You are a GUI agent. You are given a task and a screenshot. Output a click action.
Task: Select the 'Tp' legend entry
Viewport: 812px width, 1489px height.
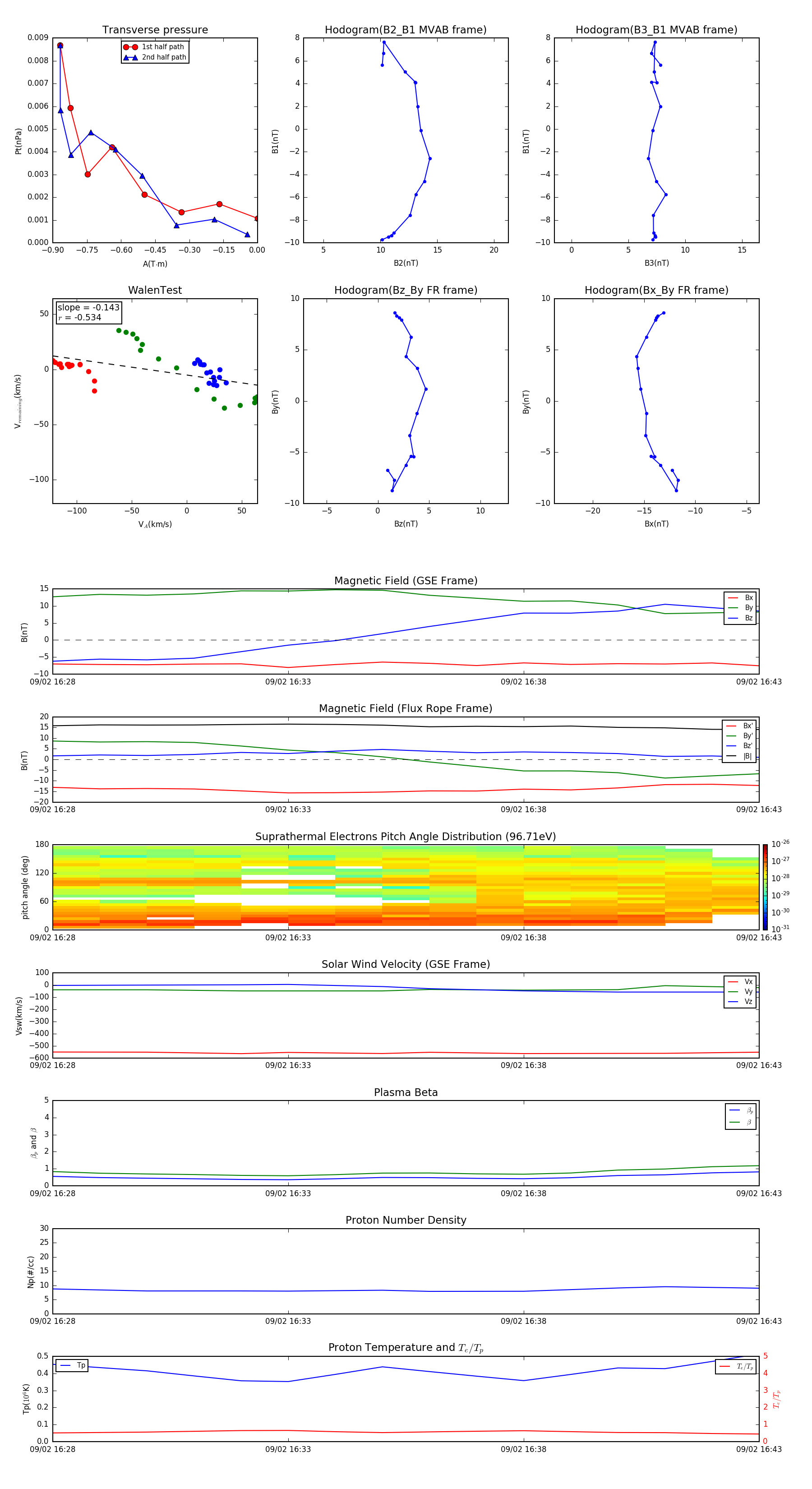(72, 1366)
